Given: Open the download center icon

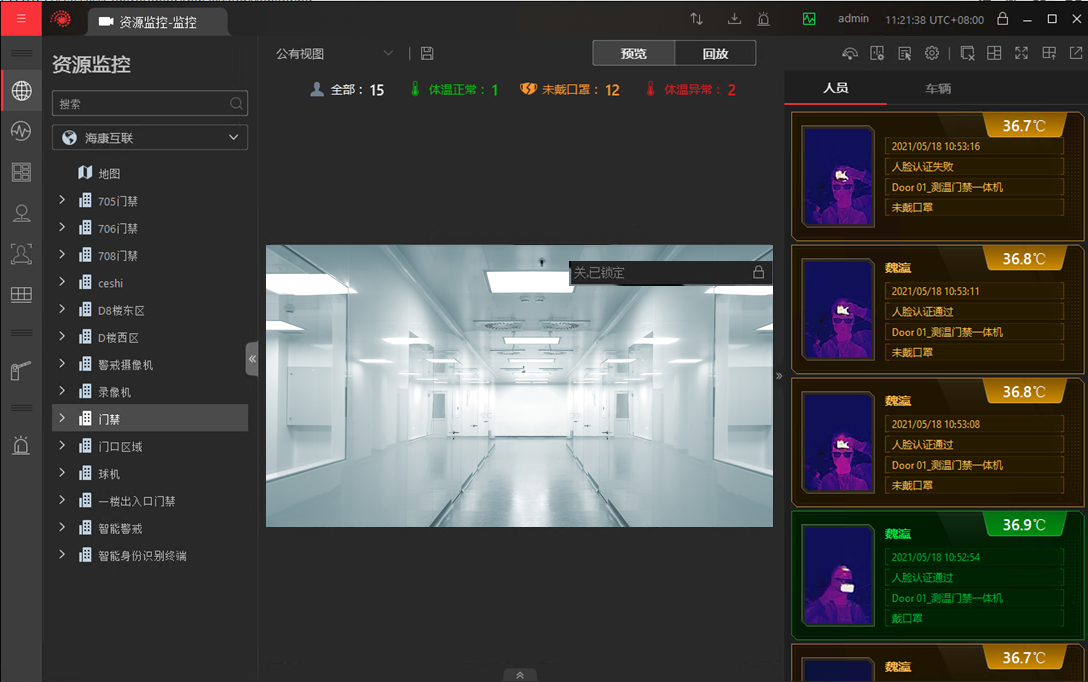Looking at the screenshot, I should click(735, 19).
